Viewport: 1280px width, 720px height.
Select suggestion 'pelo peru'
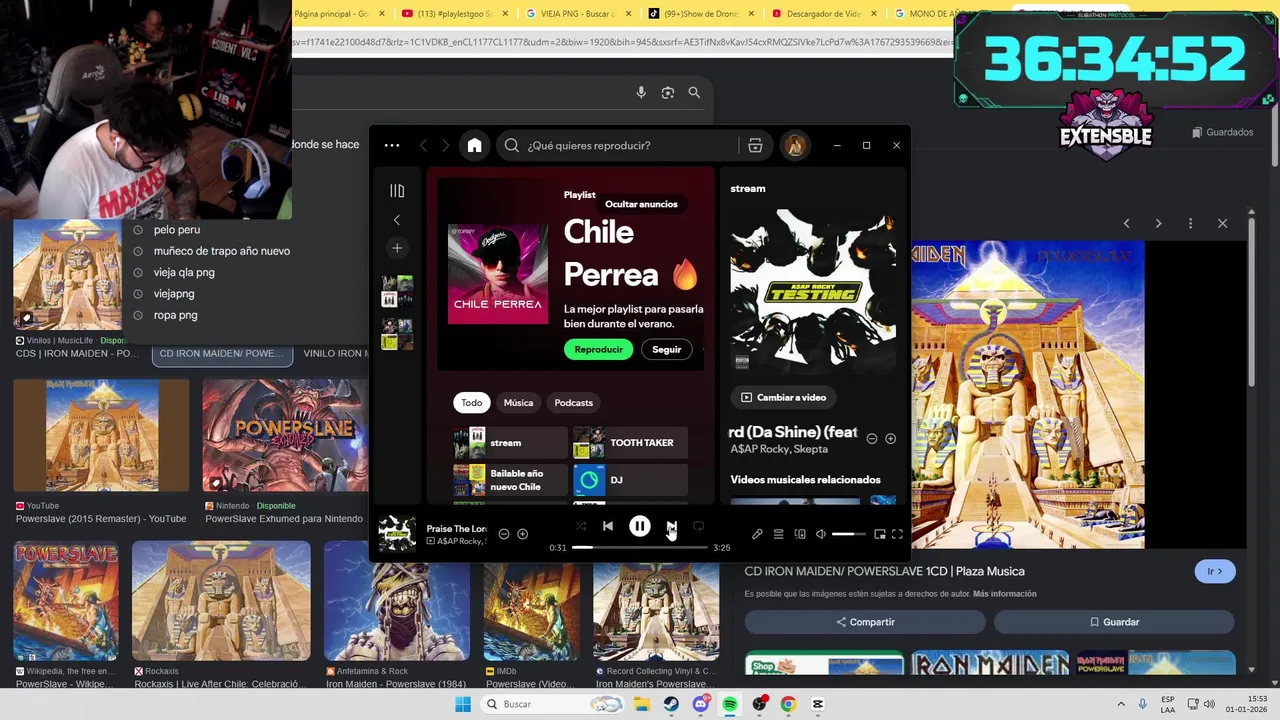click(177, 229)
